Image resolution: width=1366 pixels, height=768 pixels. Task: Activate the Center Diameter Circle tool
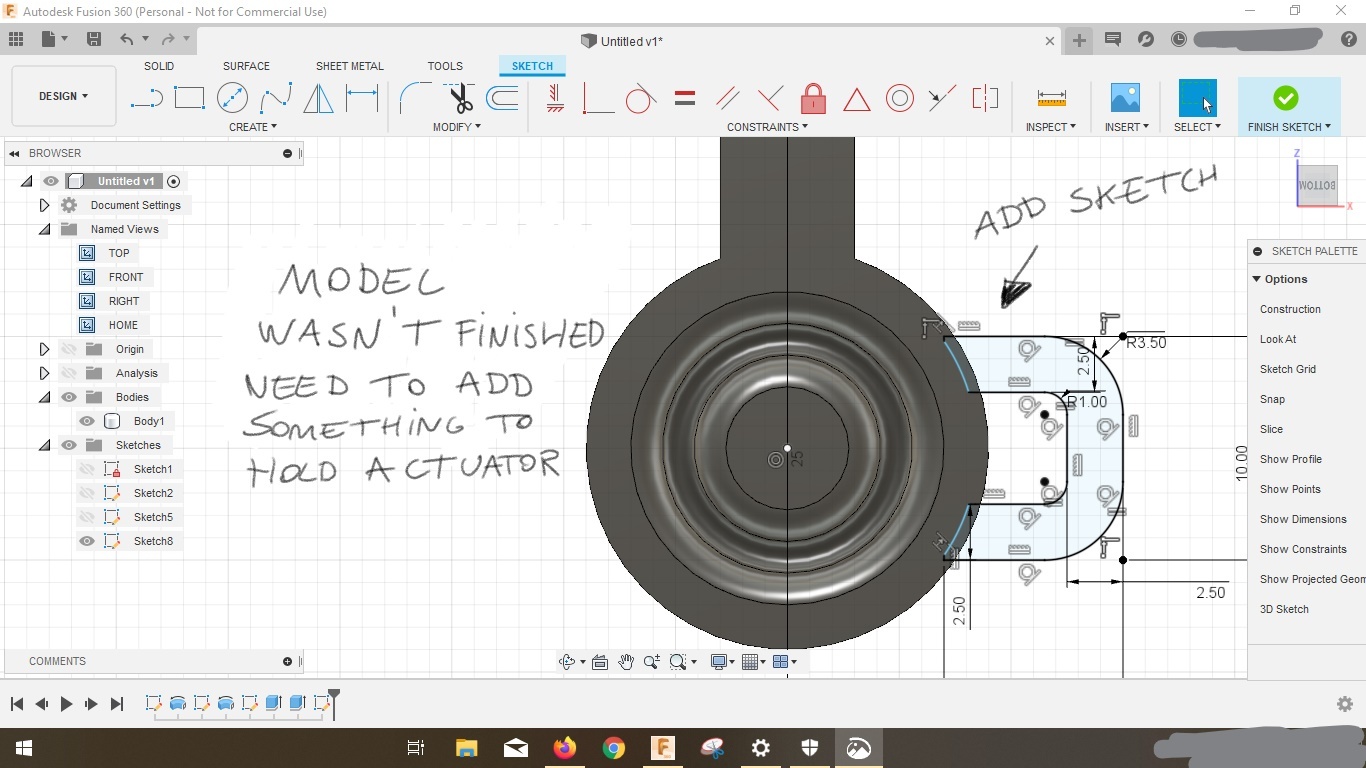pos(232,98)
